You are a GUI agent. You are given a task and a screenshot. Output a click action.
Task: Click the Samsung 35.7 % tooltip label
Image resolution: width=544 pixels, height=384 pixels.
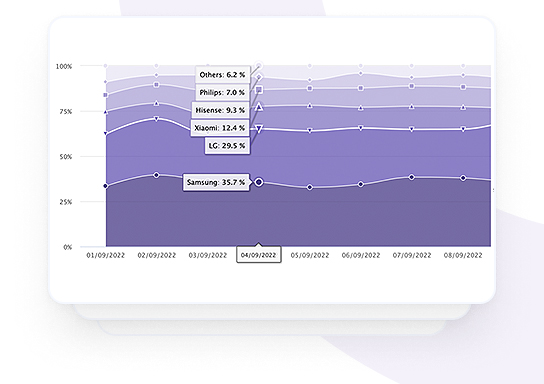(x=216, y=182)
